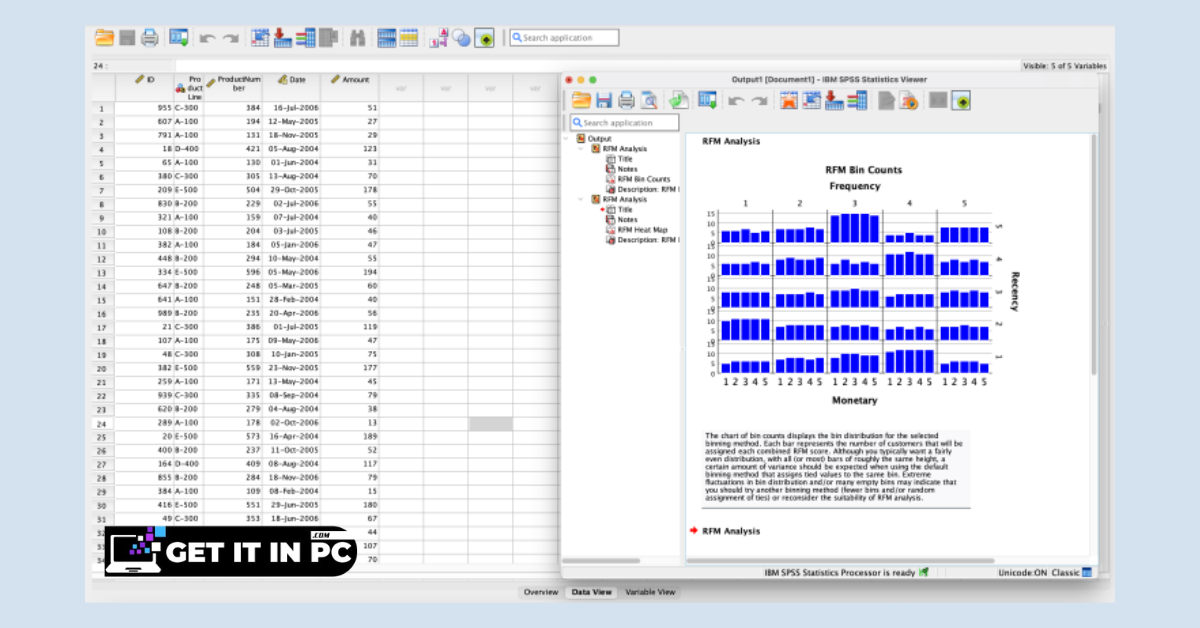Click the binoculars Find icon
1200x628 pixels.
pyautogui.click(x=357, y=38)
